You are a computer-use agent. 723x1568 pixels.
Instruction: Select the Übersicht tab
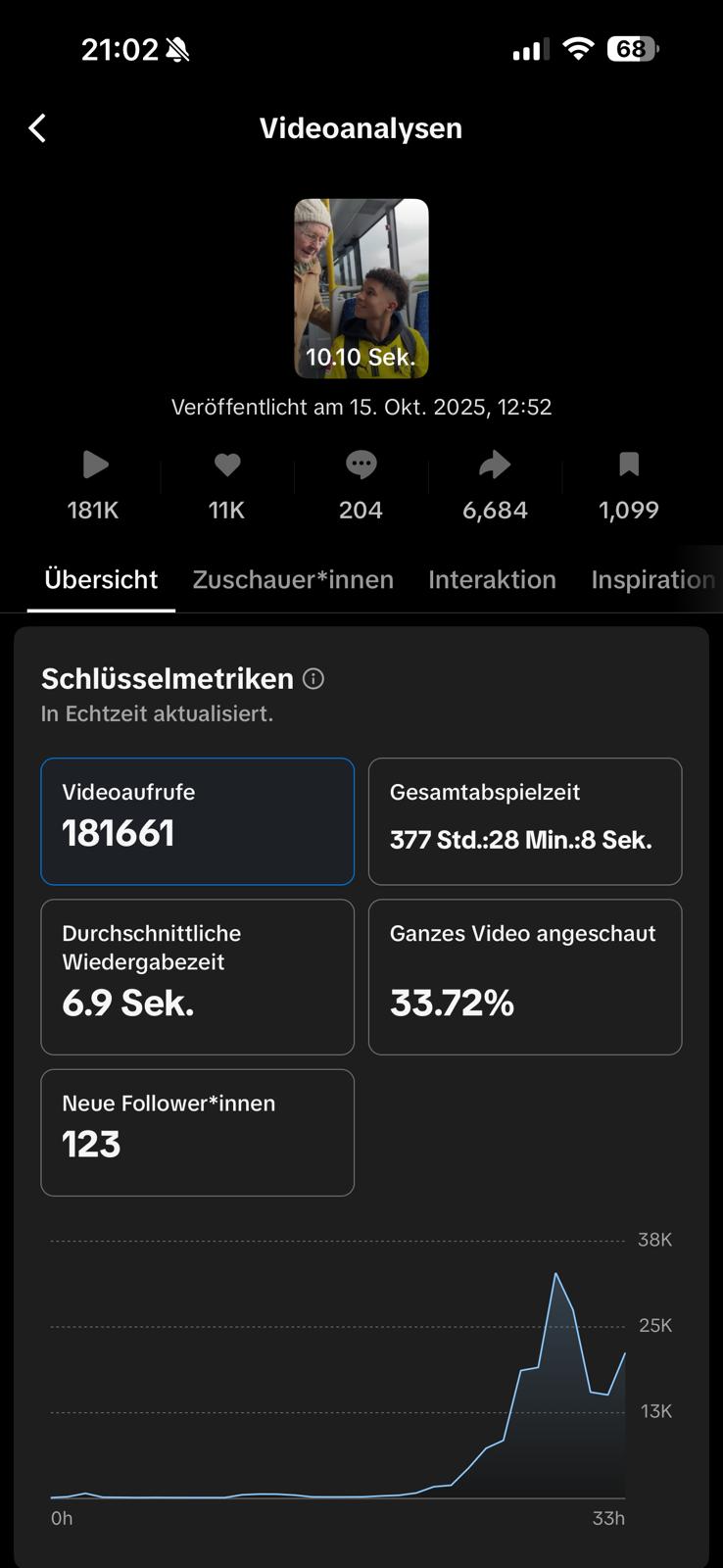101,580
